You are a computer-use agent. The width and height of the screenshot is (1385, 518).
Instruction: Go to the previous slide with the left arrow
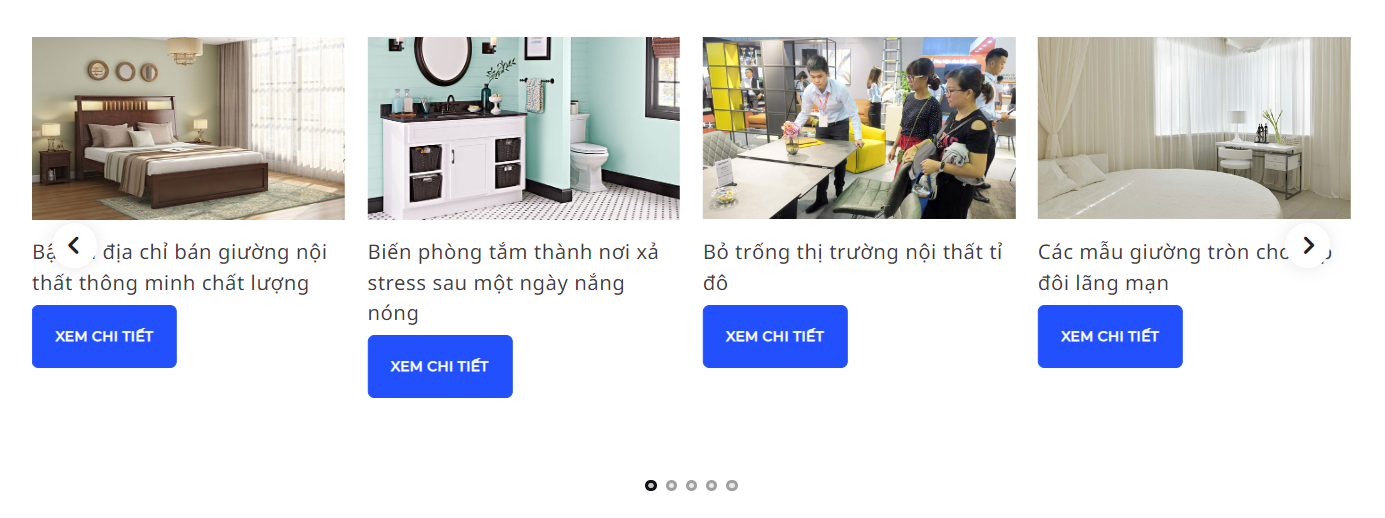[x=74, y=245]
